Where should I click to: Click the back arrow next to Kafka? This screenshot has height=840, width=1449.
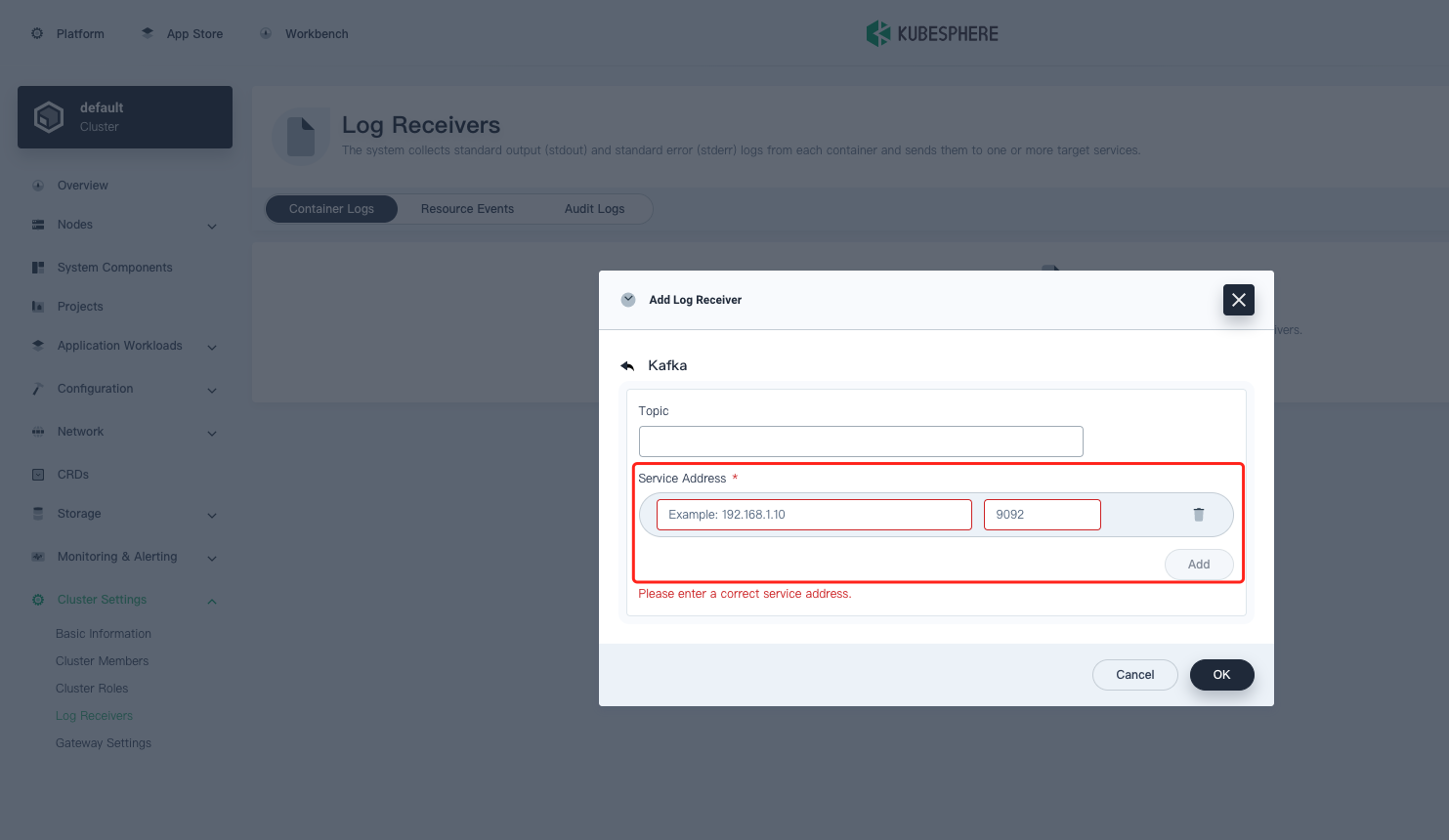pyautogui.click(x=627, y=365)
